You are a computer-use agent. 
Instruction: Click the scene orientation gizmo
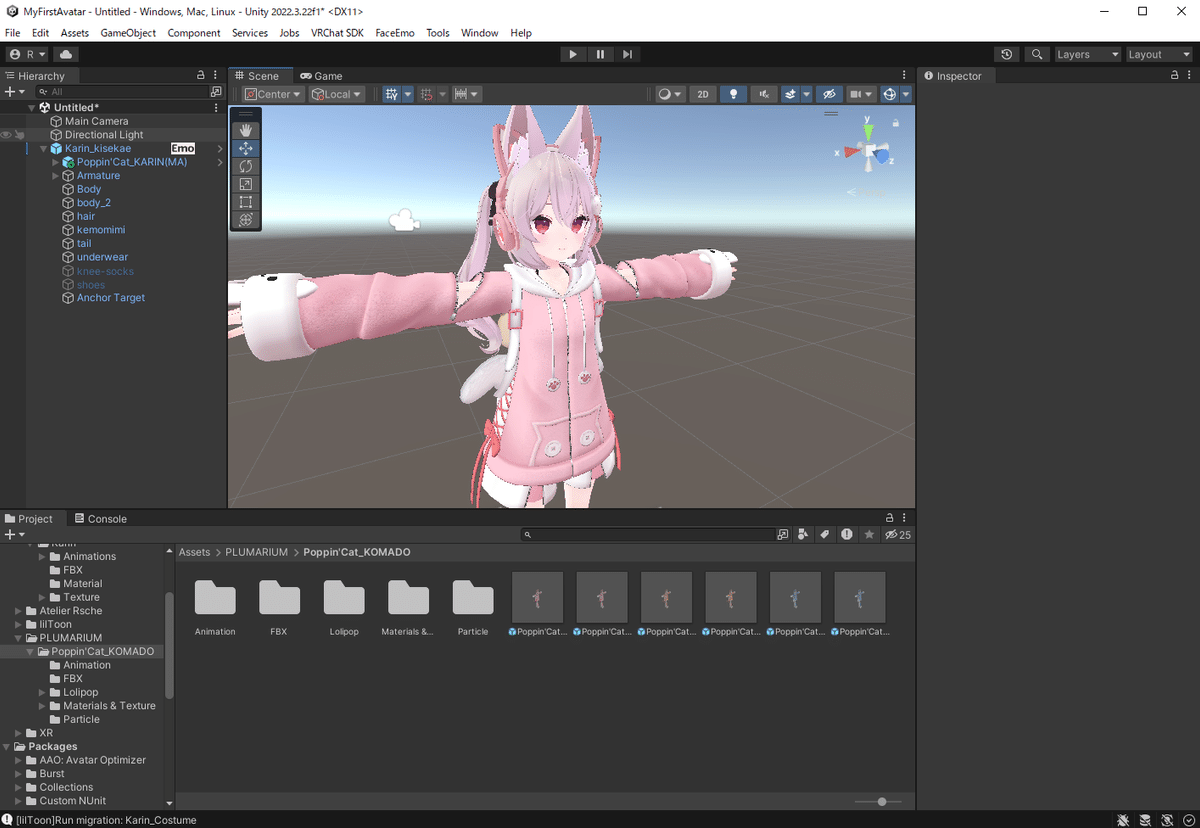[869, 150]
